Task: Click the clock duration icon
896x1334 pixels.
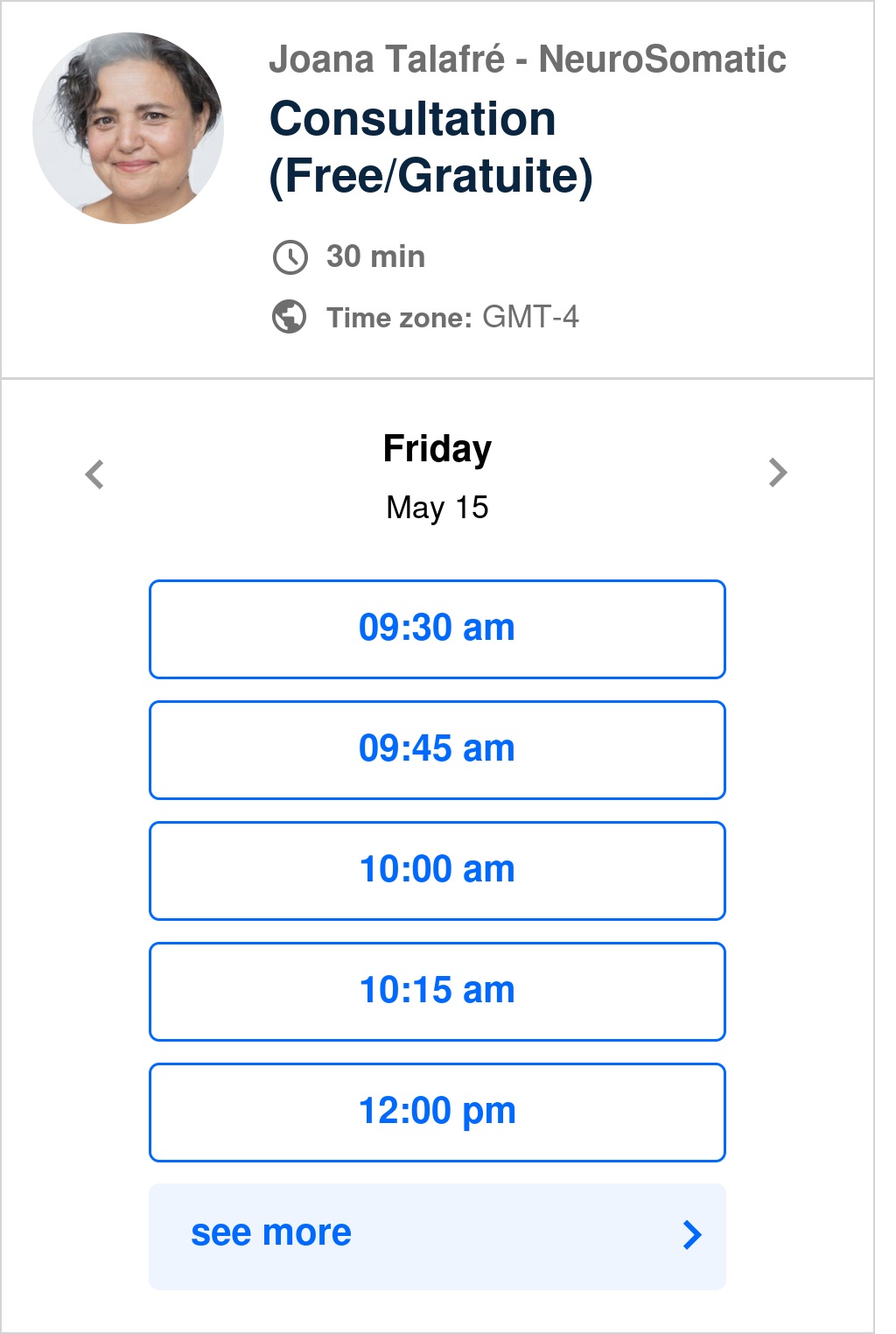Action: point(290,257)
